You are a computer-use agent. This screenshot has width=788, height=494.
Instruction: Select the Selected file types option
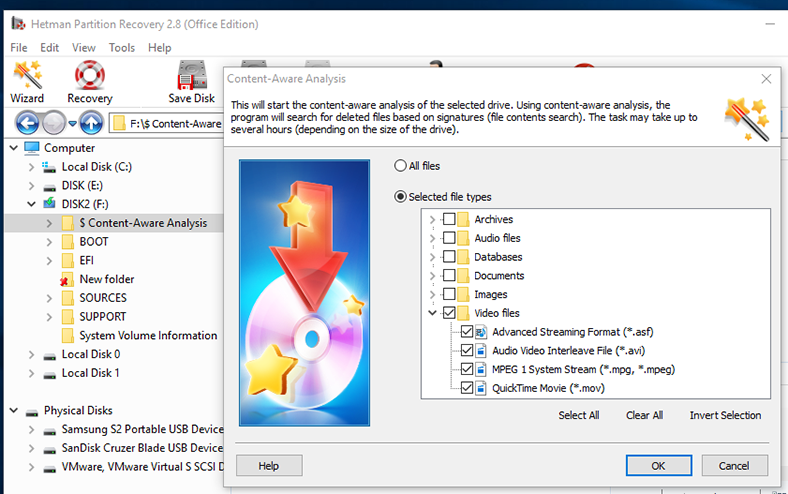(400, 196)
